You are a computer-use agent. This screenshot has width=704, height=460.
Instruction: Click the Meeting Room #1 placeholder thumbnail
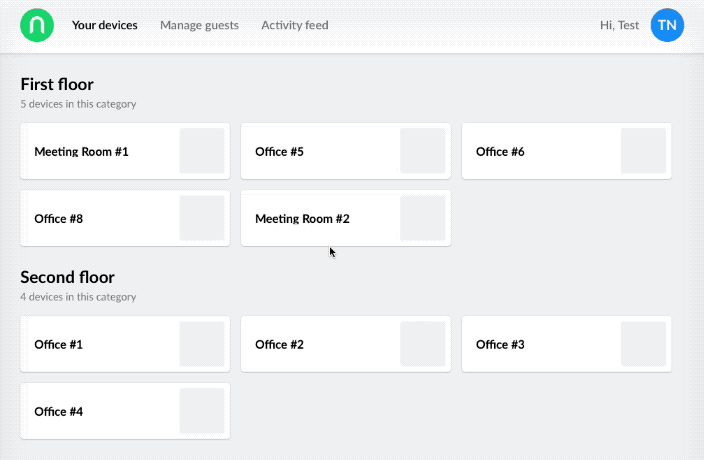[x=202, y=151]
